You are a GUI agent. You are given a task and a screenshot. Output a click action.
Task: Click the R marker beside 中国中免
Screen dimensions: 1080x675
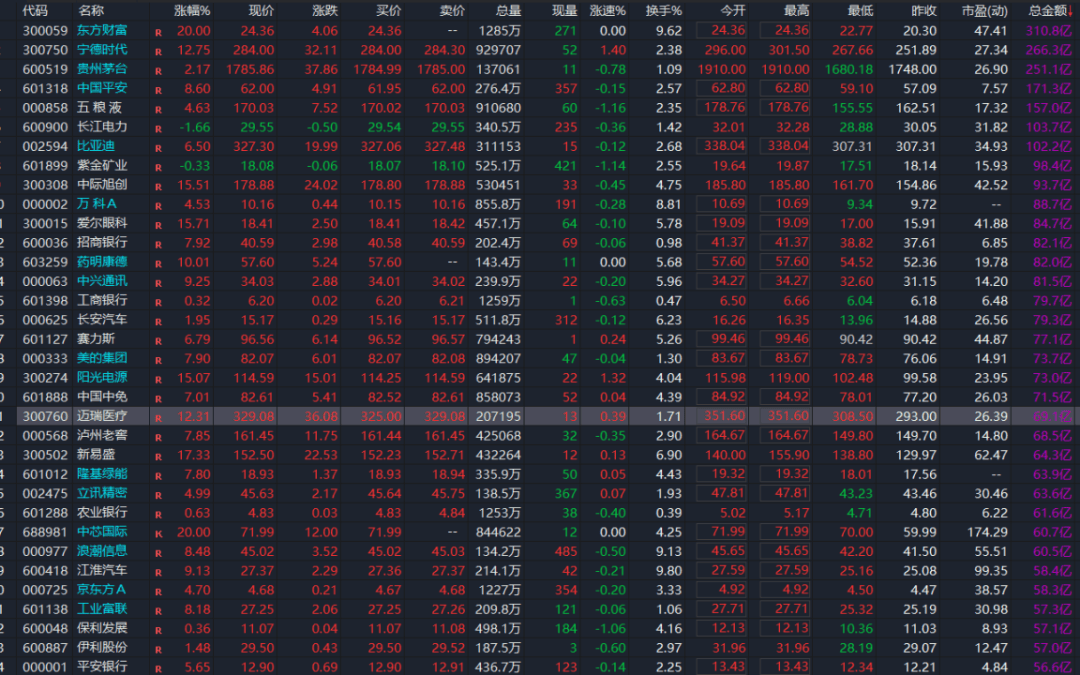coord(158,399)
